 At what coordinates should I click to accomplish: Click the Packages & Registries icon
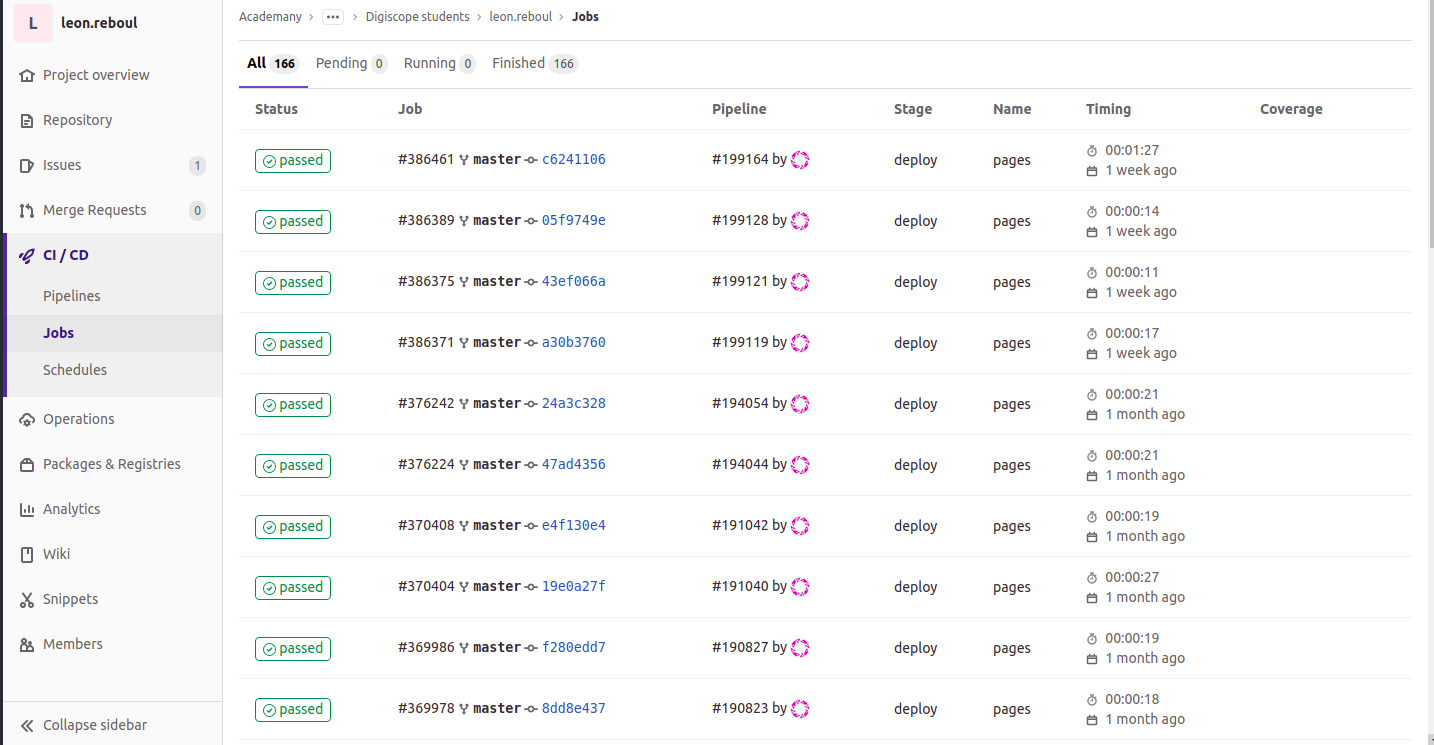27,464
